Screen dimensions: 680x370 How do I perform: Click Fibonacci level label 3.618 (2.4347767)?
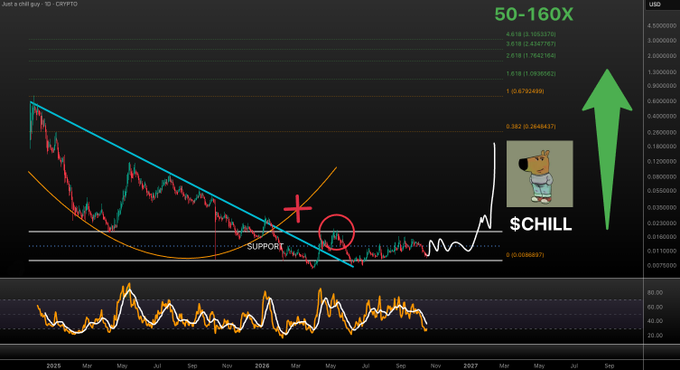[531, 44]
